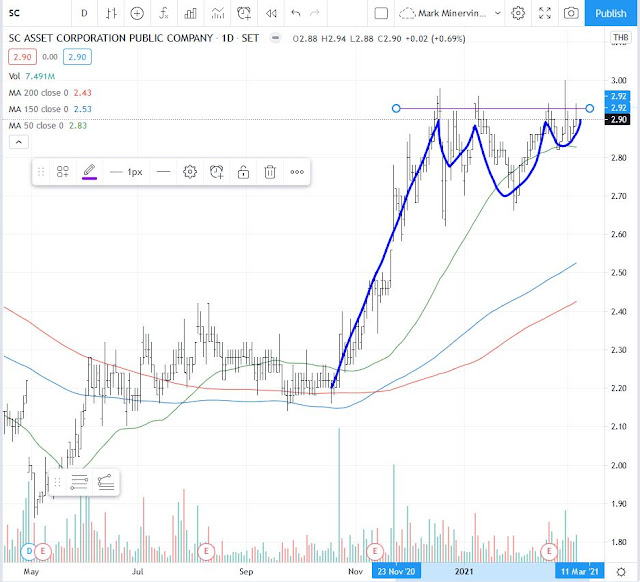Lock the selected drawing
640x582 pixels.
[243, 172]
